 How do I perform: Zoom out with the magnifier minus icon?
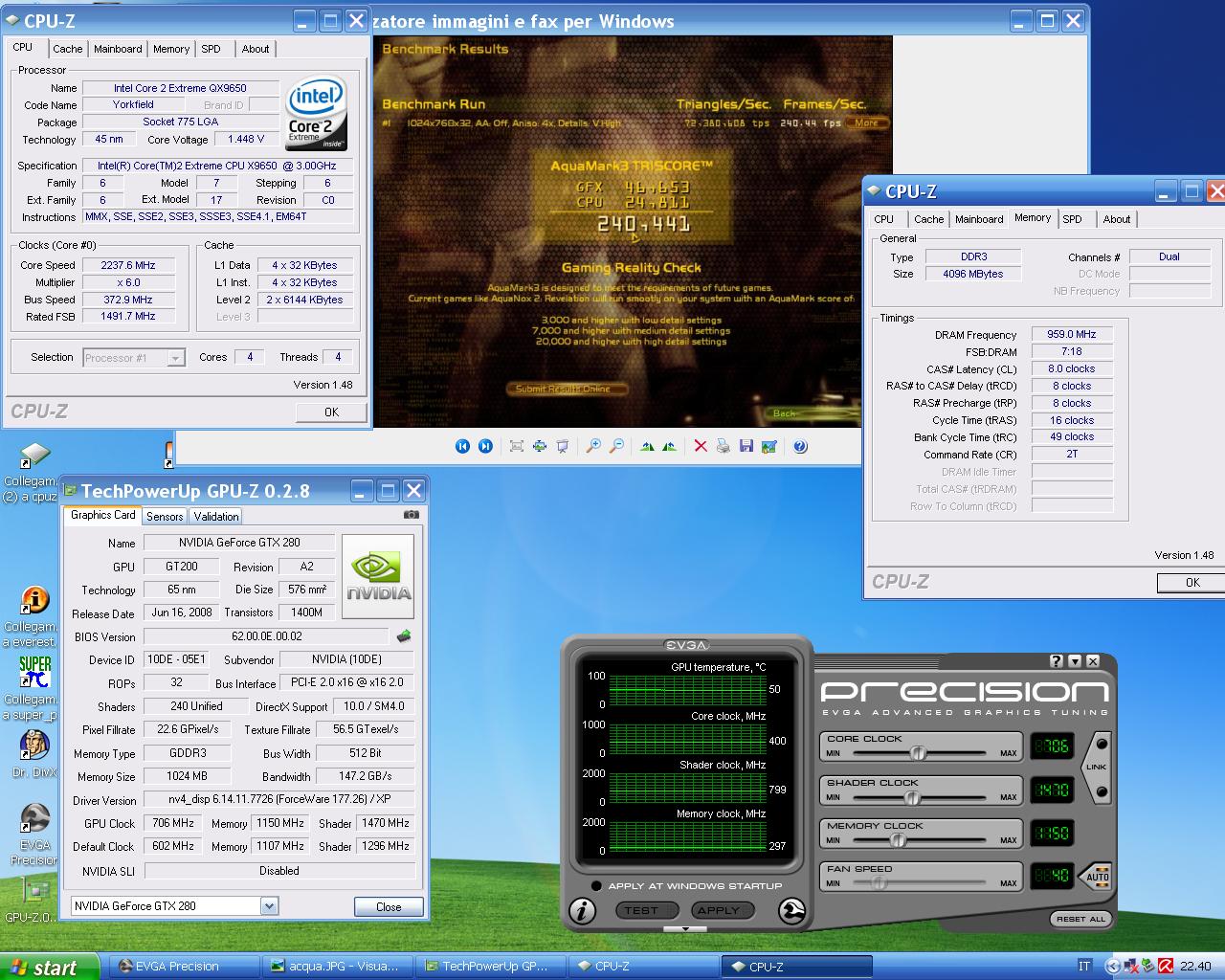616,446
